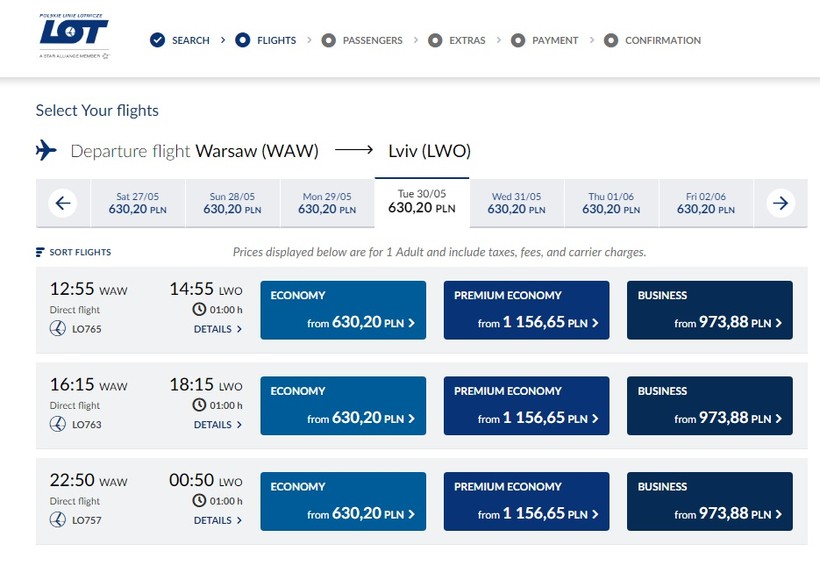This screenshot has height=580, width=820.
Task: Click the next dates right arrow
Action: coord(781,203)
